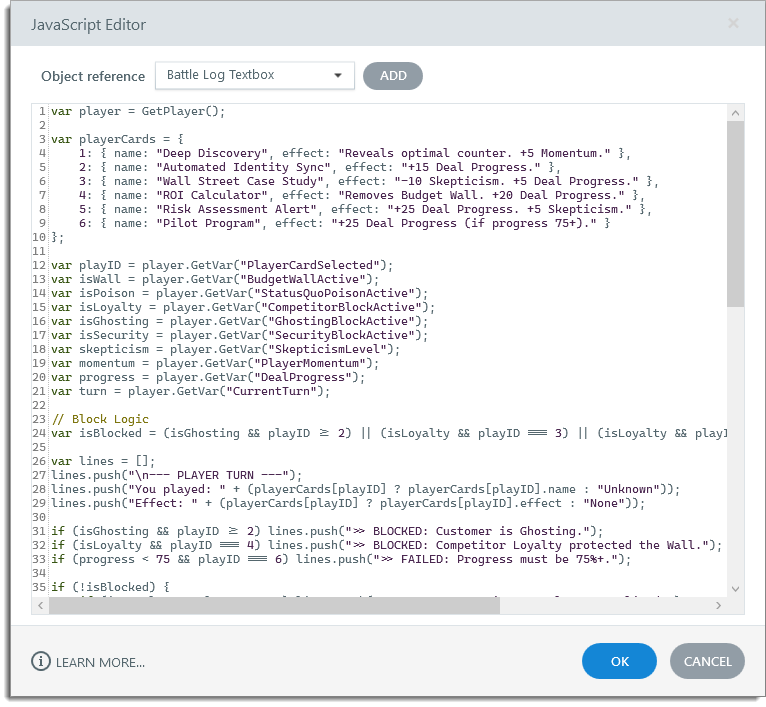Click the "Wall Street Case Study" line
Viewport: 766px width, 707px height.
(369, 181)
